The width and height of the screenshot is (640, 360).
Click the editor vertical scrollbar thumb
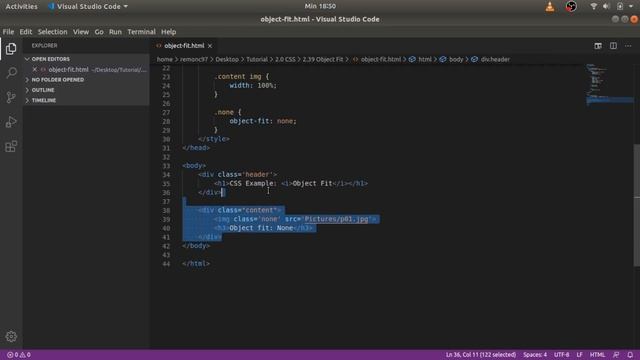pos(636,205)
